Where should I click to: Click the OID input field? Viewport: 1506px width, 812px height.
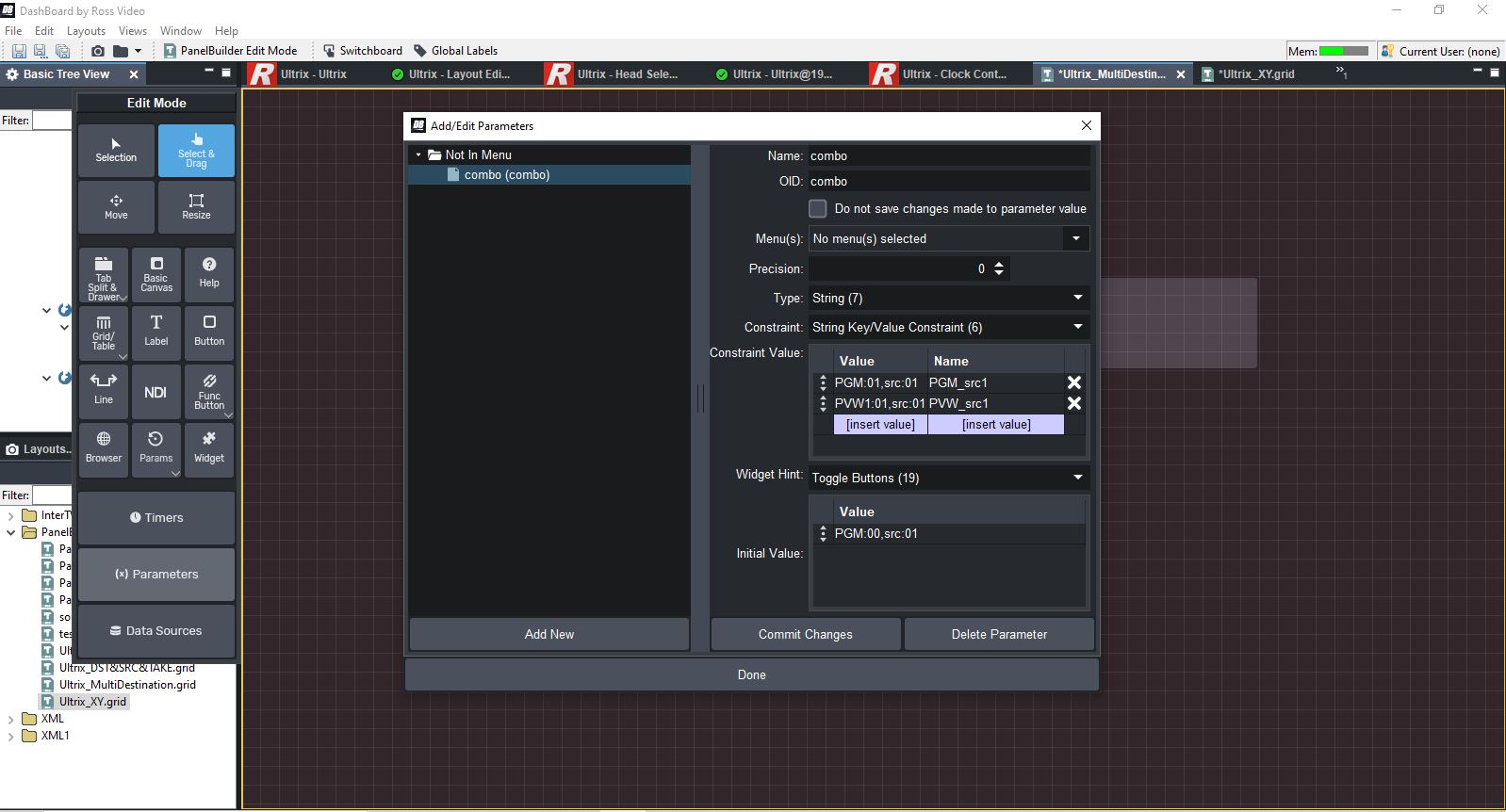click(x=949, y=181)
